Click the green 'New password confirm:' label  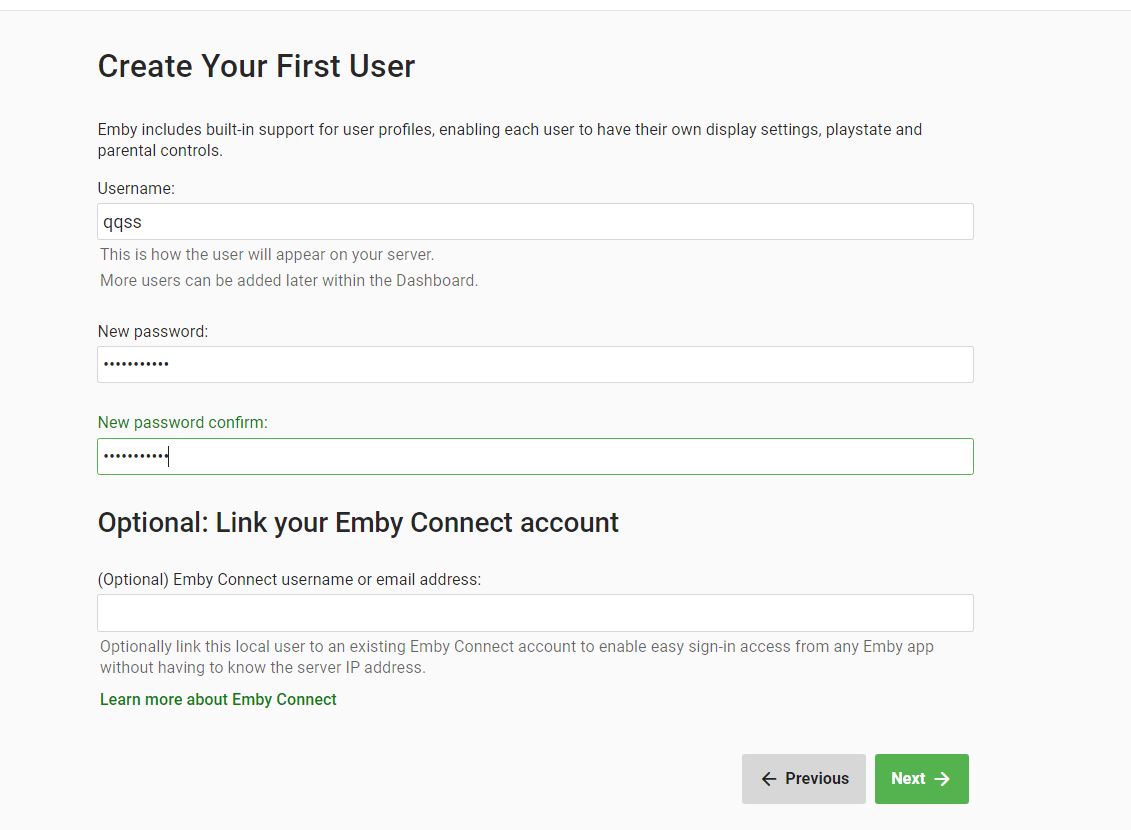click(x=182, y=423)
